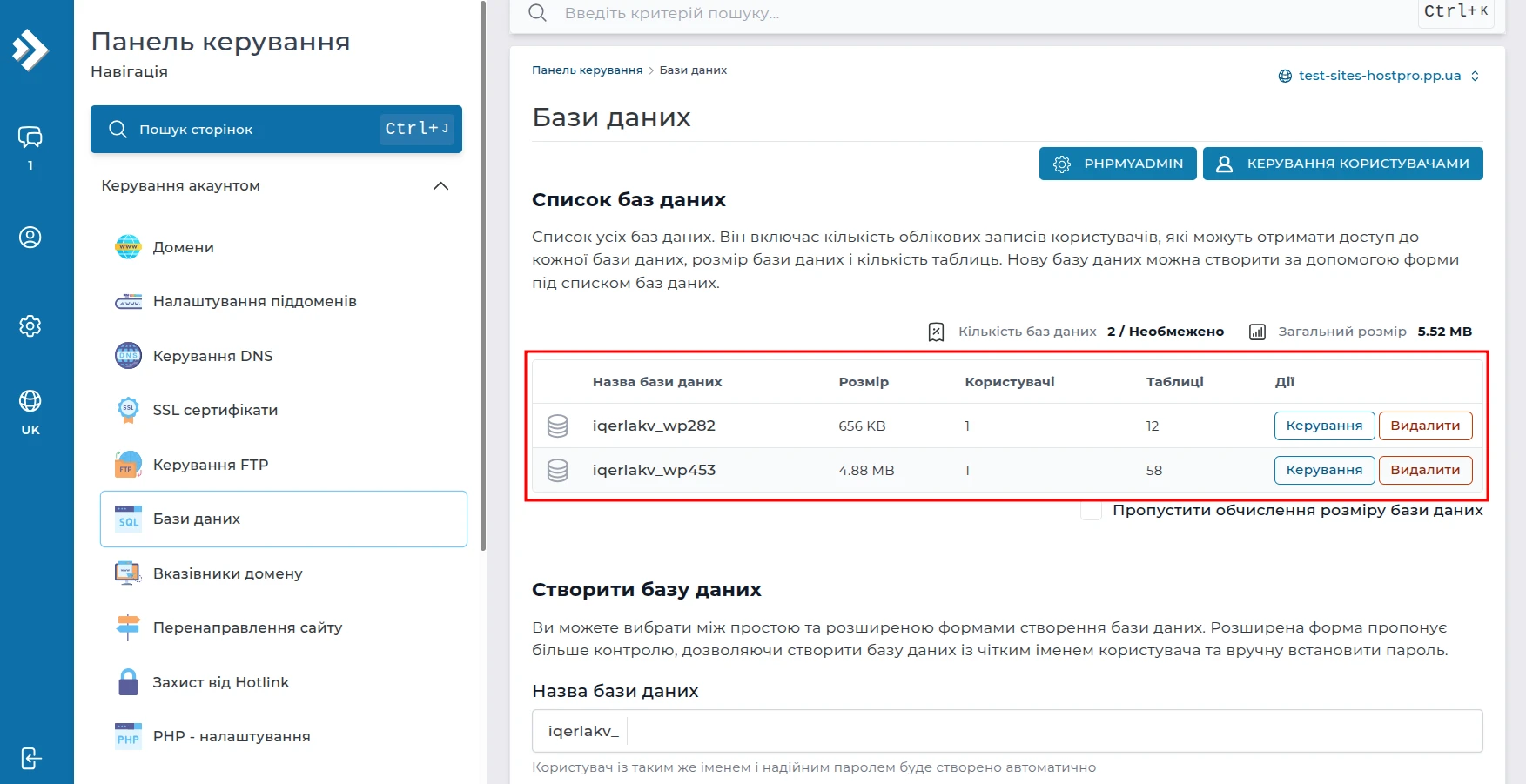Go to Налаштування піддоменів
The image size is (1526, 784).
(283, 301)
